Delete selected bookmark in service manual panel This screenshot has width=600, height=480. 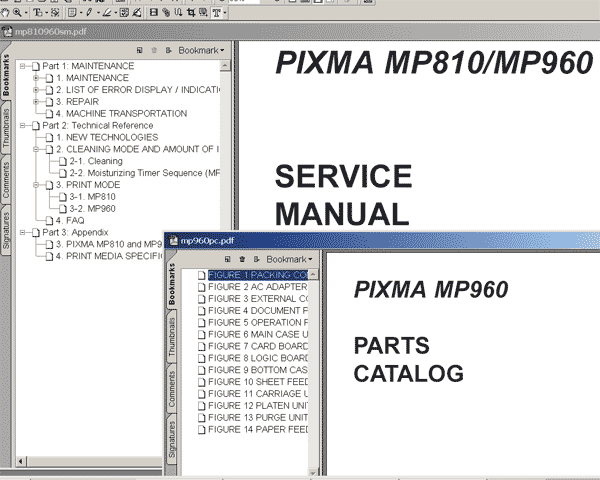click(x=154, y=50)
